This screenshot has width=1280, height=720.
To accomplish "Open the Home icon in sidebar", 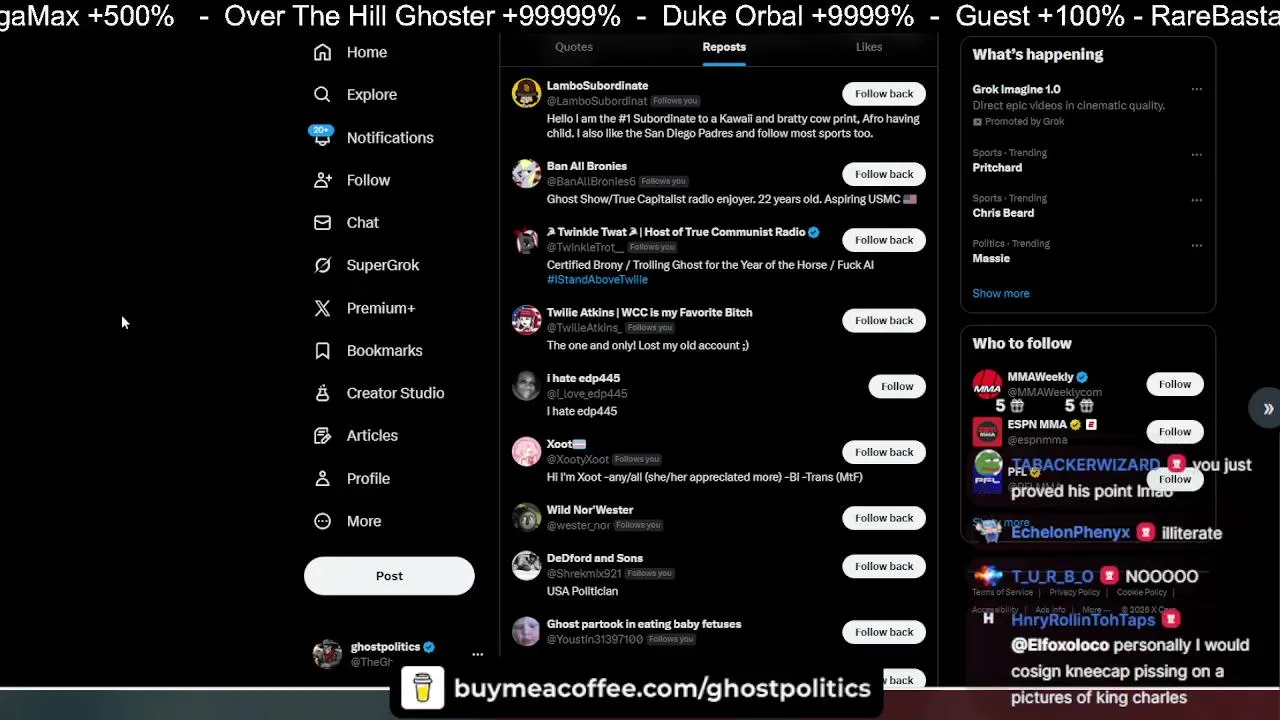I will 322,52.
